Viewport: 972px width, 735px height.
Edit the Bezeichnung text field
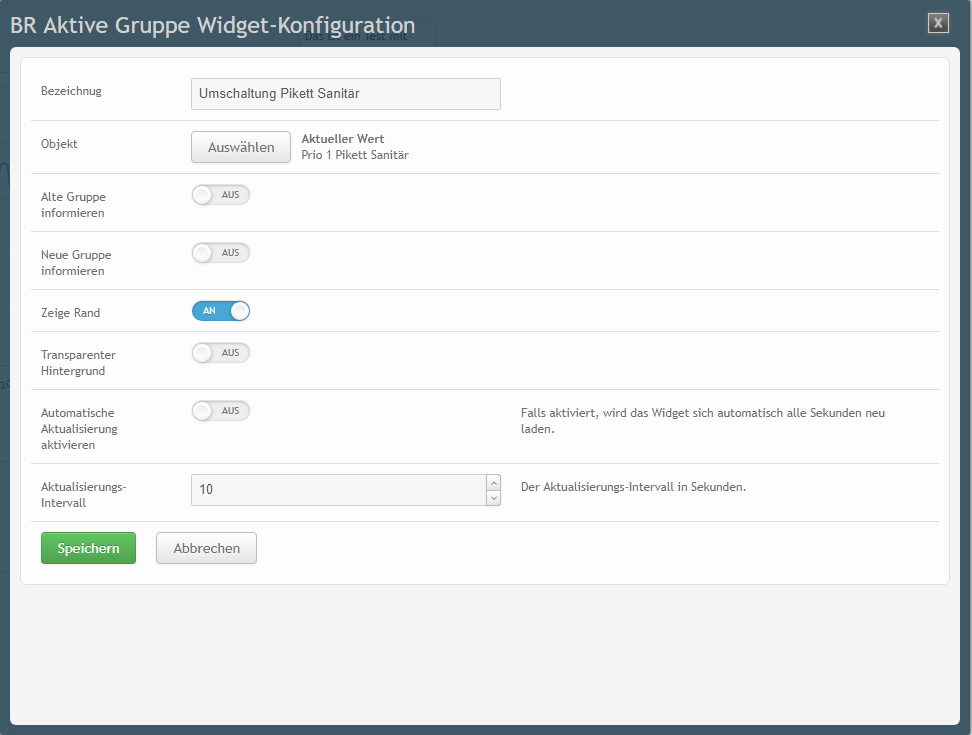pos(345,94)
